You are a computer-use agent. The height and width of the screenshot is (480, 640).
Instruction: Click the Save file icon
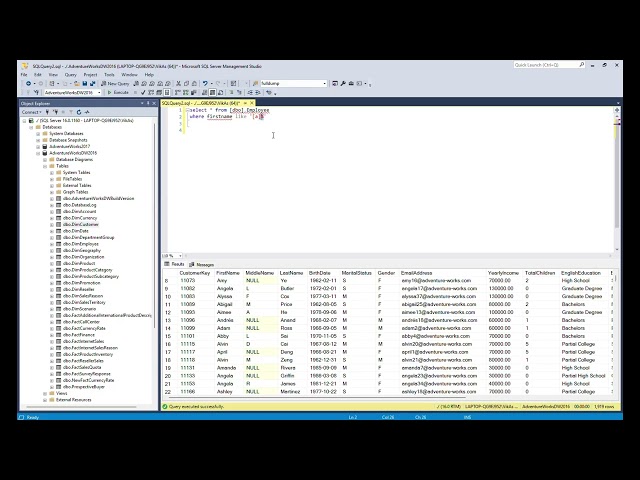pos(85,83)
